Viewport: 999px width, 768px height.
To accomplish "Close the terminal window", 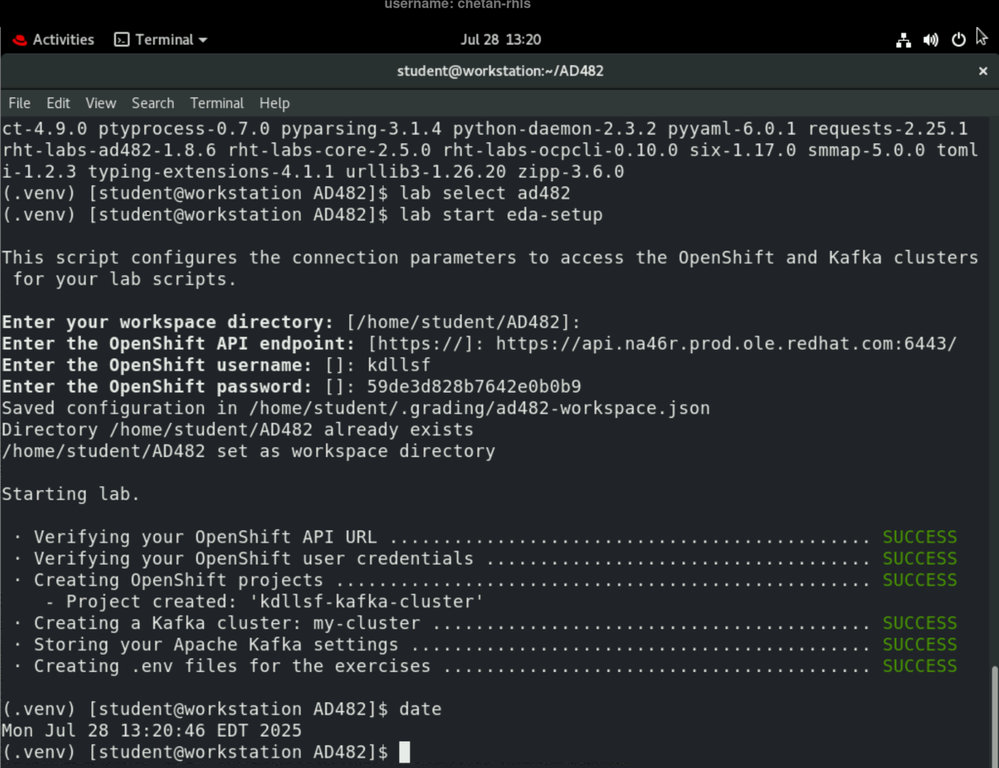I will click(x=982, y=71).
